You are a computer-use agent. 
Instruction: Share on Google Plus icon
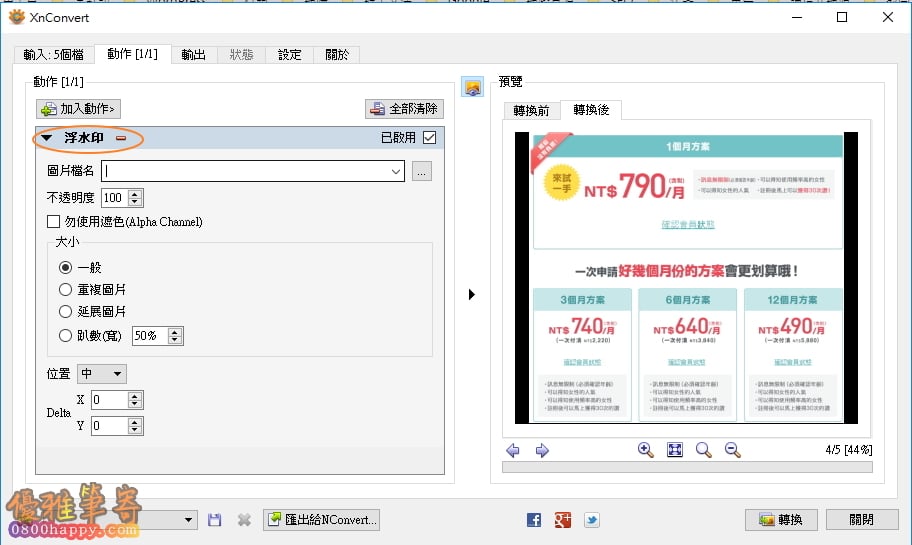[x=562, y=519]
